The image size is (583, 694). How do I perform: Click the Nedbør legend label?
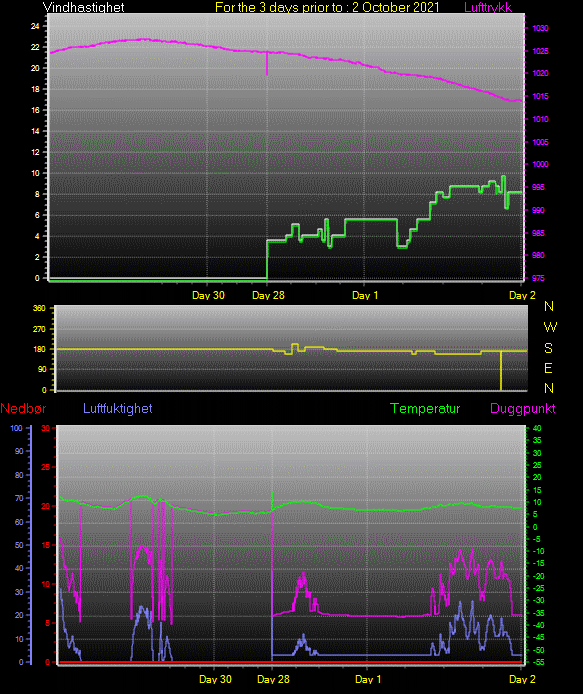pos(23,408)
